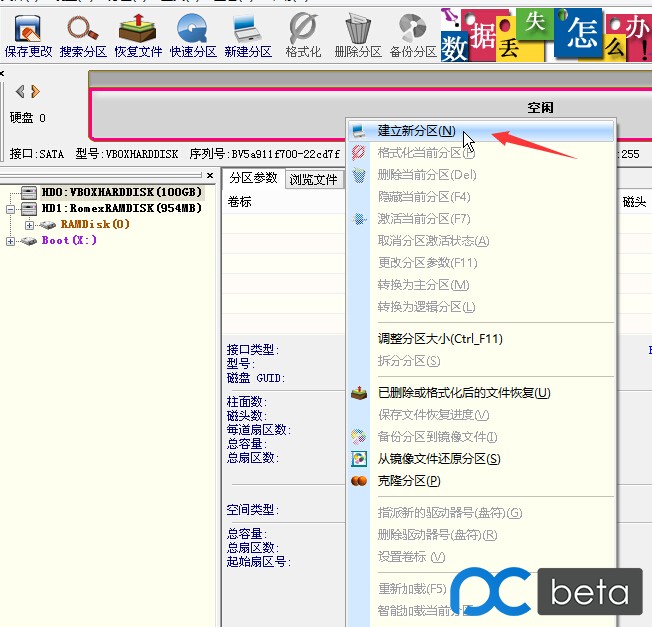
Task: Collapse the HD0:VBOXHARDDISK tree node
Action: [11, 192]
